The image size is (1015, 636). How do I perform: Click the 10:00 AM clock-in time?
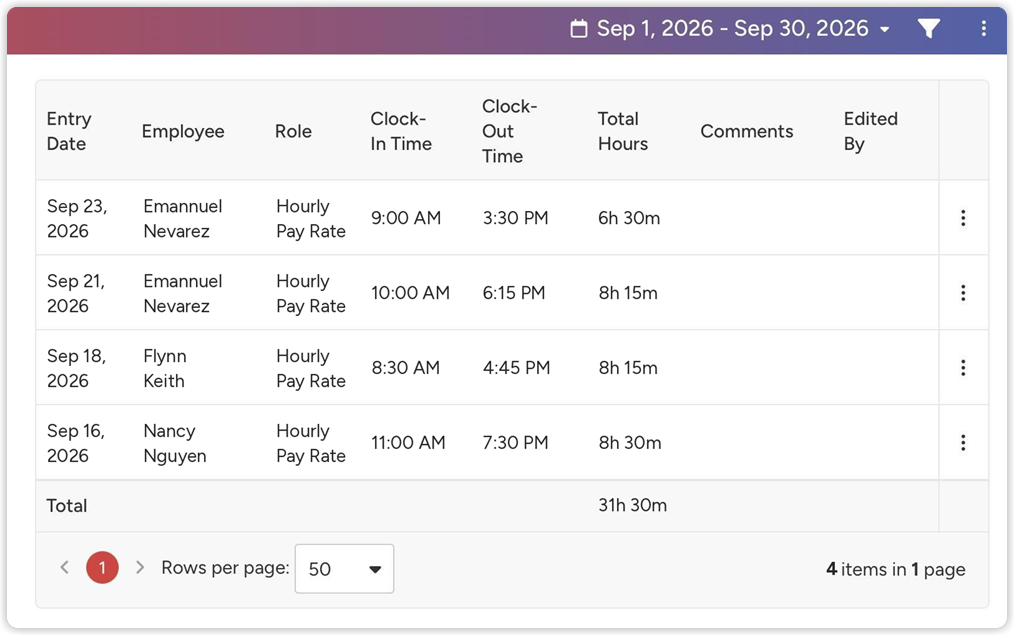tap(410, 293)
